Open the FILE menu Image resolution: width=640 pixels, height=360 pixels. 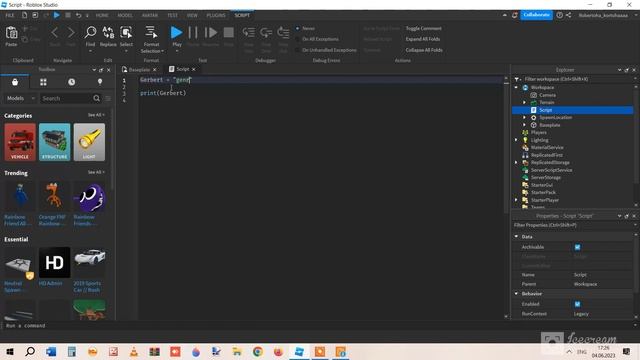pos(10,15)
